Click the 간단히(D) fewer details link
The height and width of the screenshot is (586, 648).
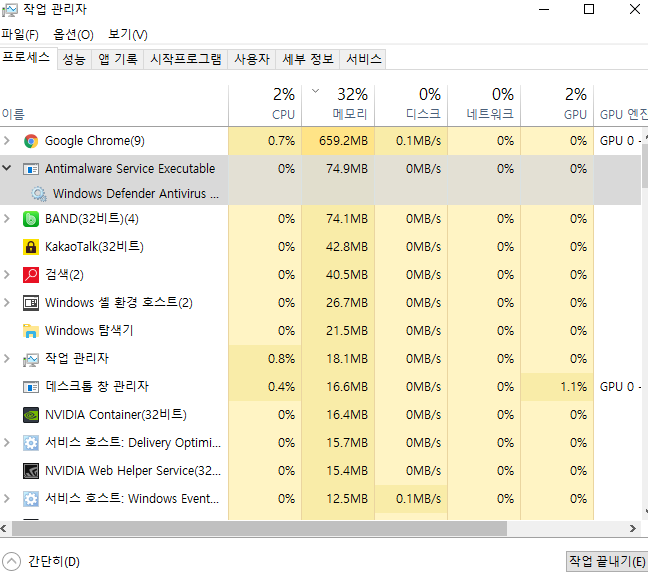point(54,562)
